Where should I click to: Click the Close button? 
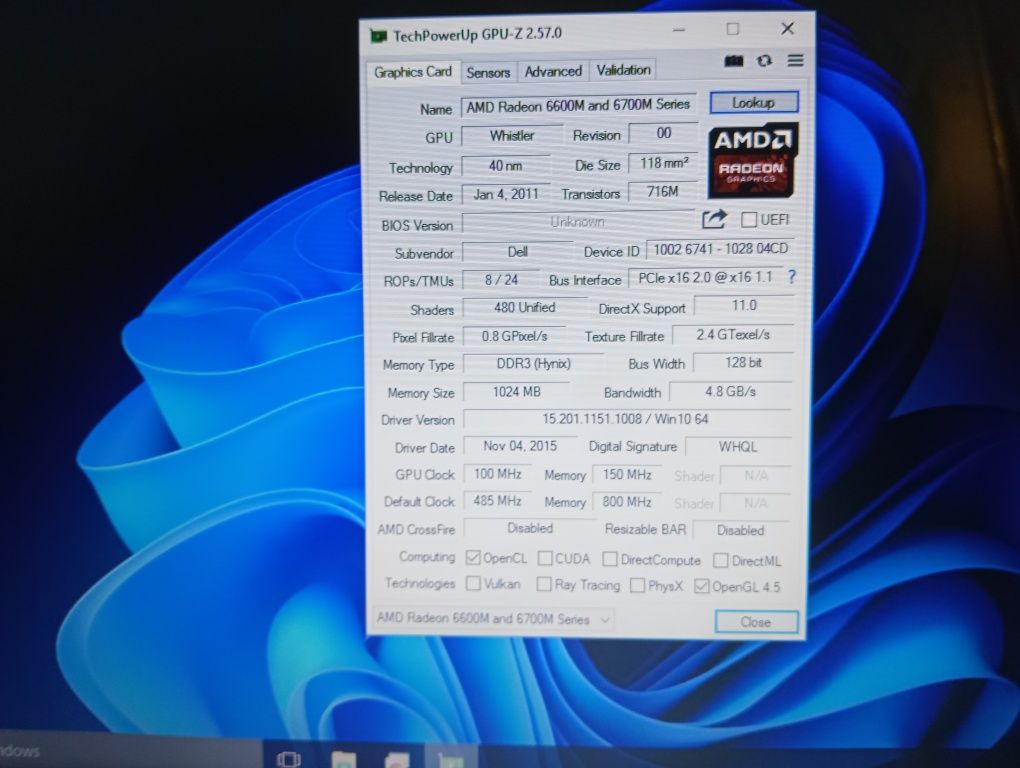coord(756,622)
